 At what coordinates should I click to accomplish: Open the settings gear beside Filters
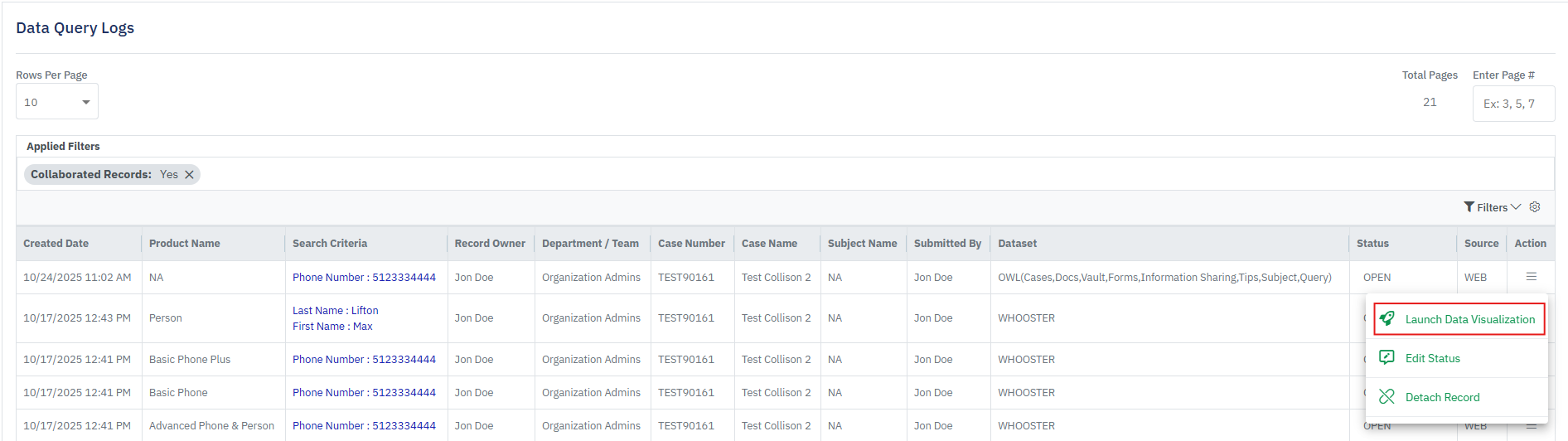point(1535,207)
